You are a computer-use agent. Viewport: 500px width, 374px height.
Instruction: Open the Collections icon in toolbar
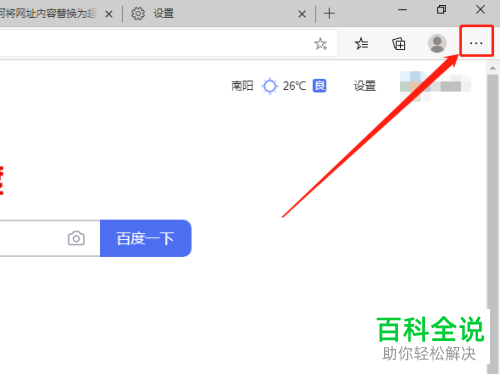399,44
